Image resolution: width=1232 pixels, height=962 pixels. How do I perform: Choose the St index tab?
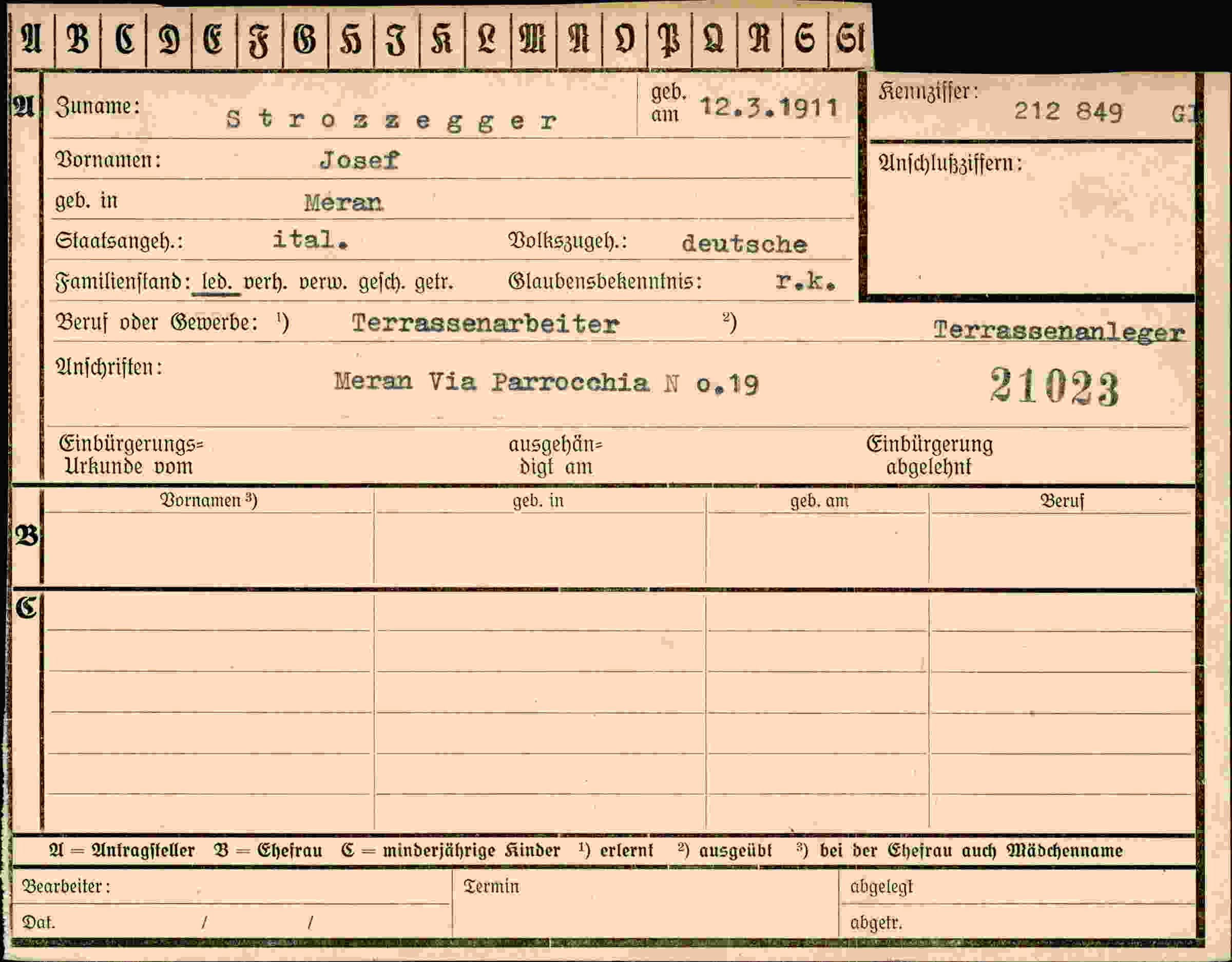click(x=850, y=40)
